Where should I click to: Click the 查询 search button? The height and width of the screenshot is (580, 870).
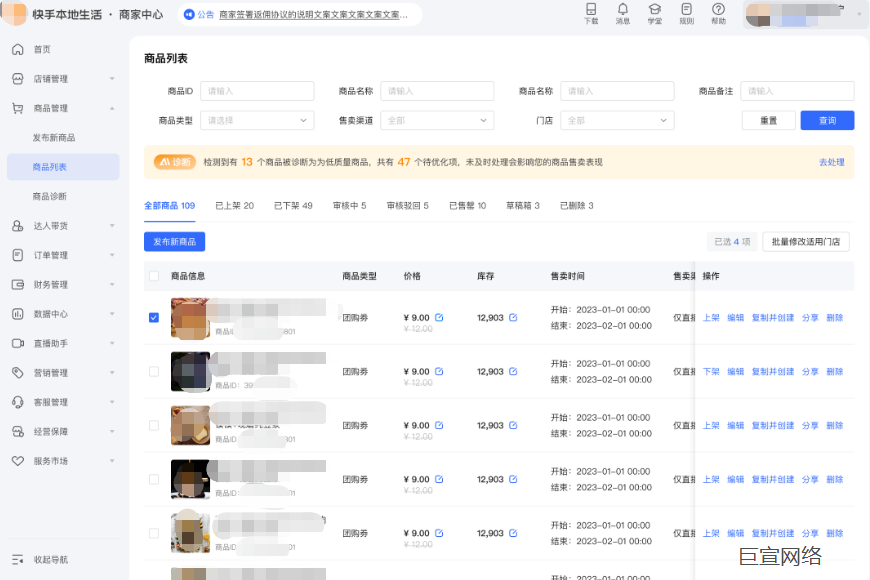click(x=827, y=120)
